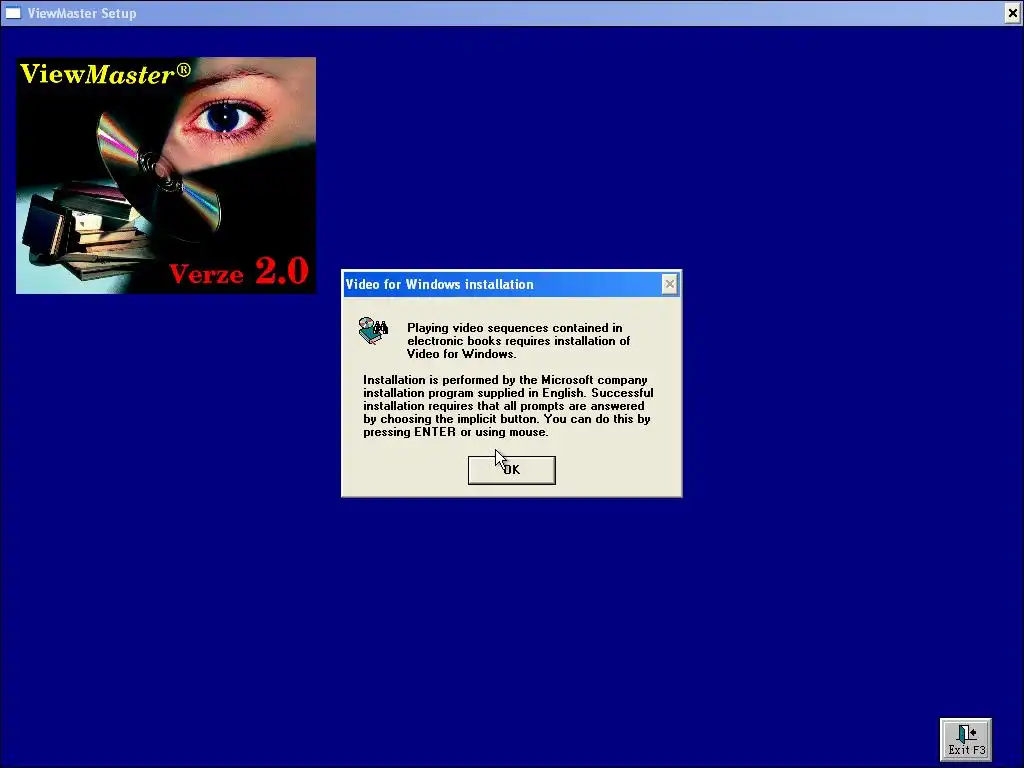
Task: Click the Video for Windows installation title text
Action: (x=440, y=285)
